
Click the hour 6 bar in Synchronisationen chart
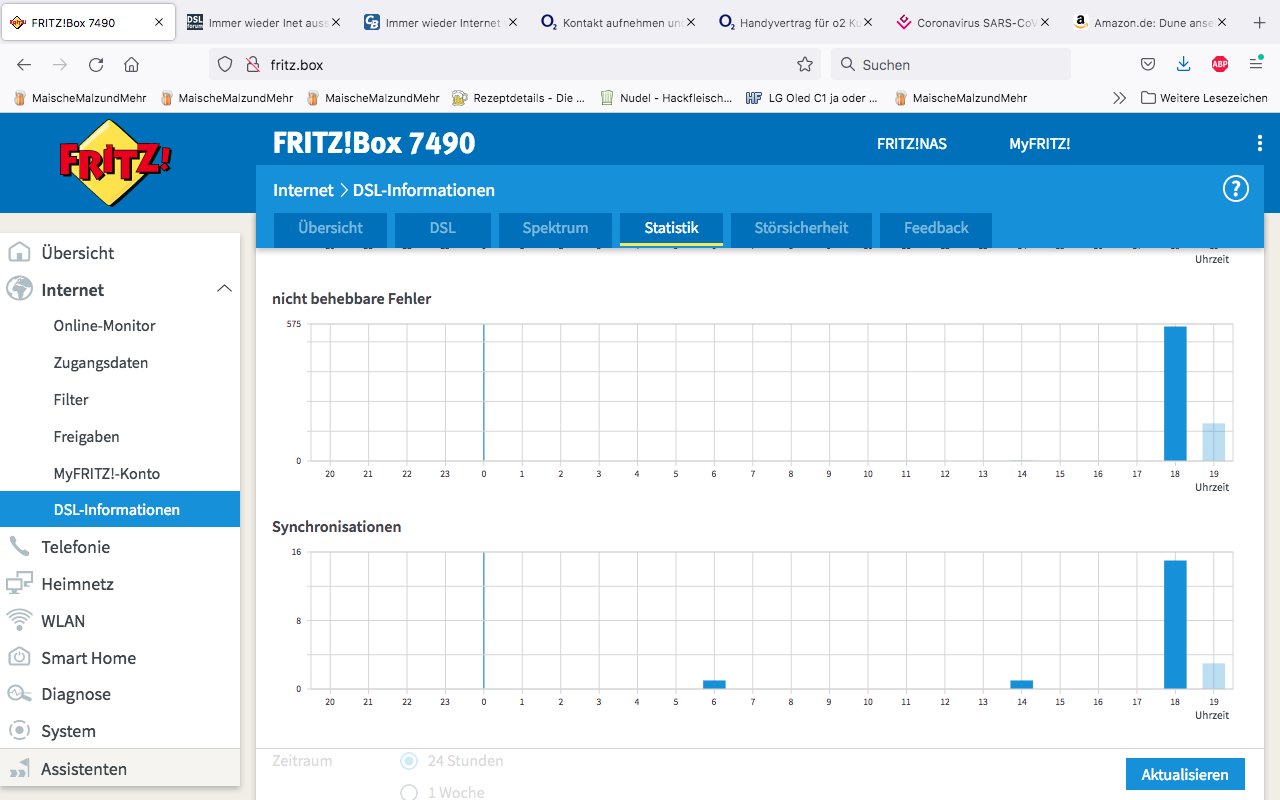tap(714, 684)
